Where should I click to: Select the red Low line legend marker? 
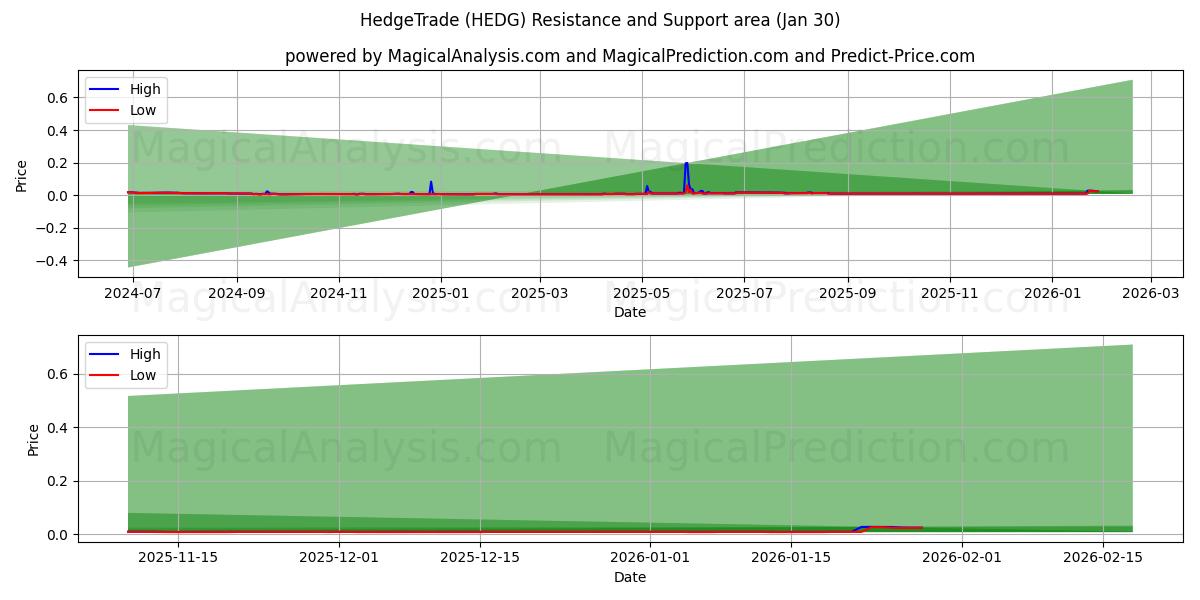coord(106,110)
